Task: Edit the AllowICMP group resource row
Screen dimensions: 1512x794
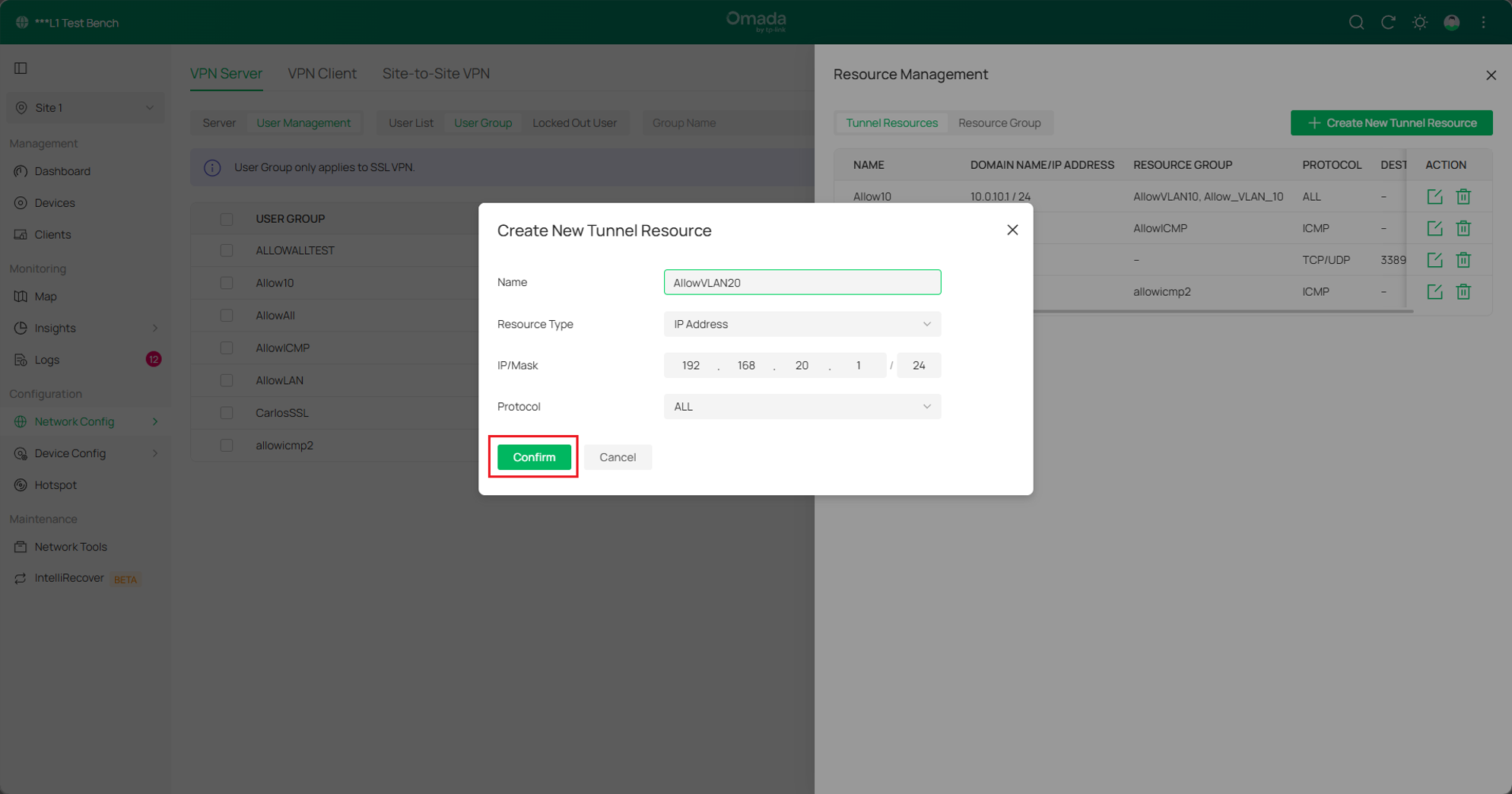Action: (1434, 228)
